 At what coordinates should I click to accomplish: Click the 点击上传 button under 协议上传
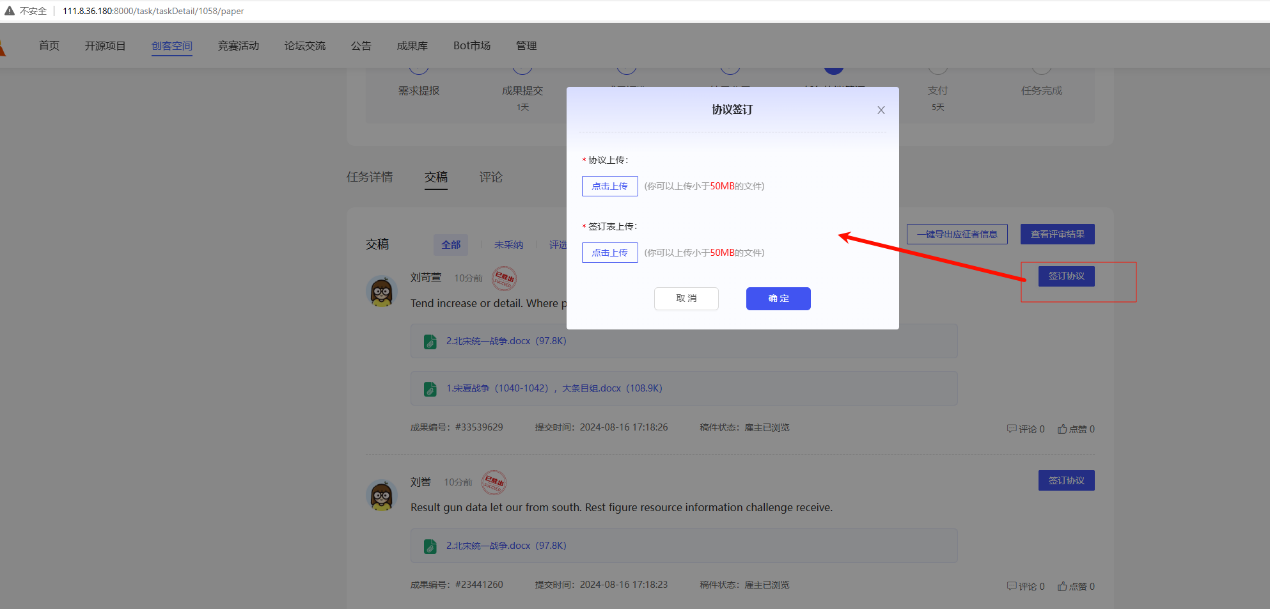point(610,186)
